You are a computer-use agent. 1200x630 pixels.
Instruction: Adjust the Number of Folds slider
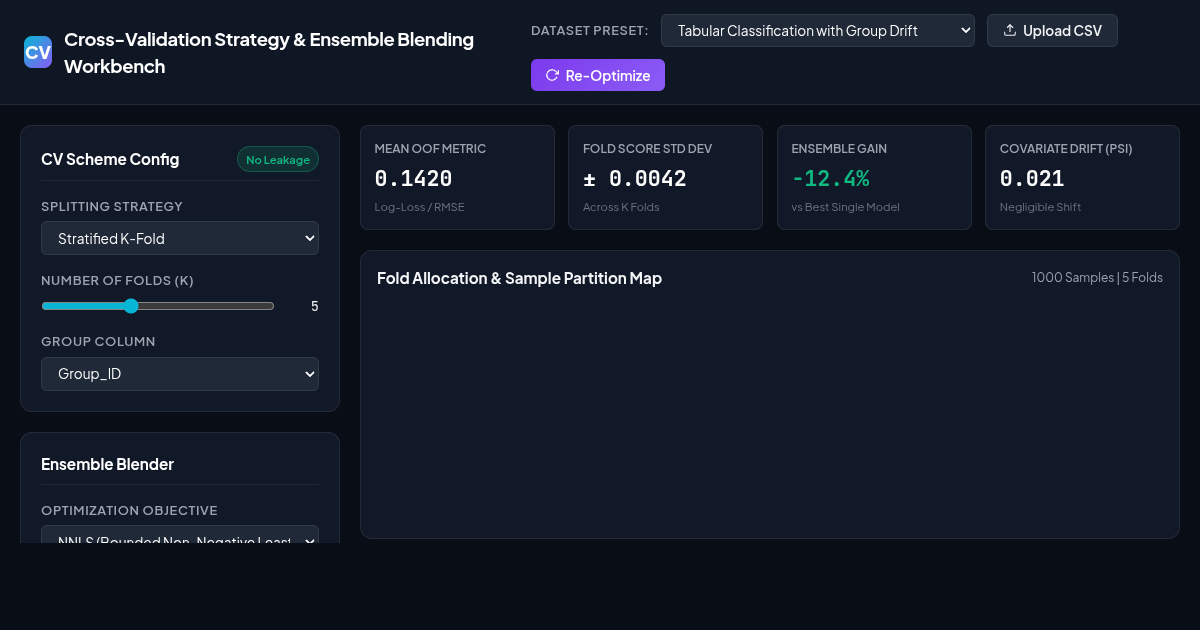(x=158, y=306)
